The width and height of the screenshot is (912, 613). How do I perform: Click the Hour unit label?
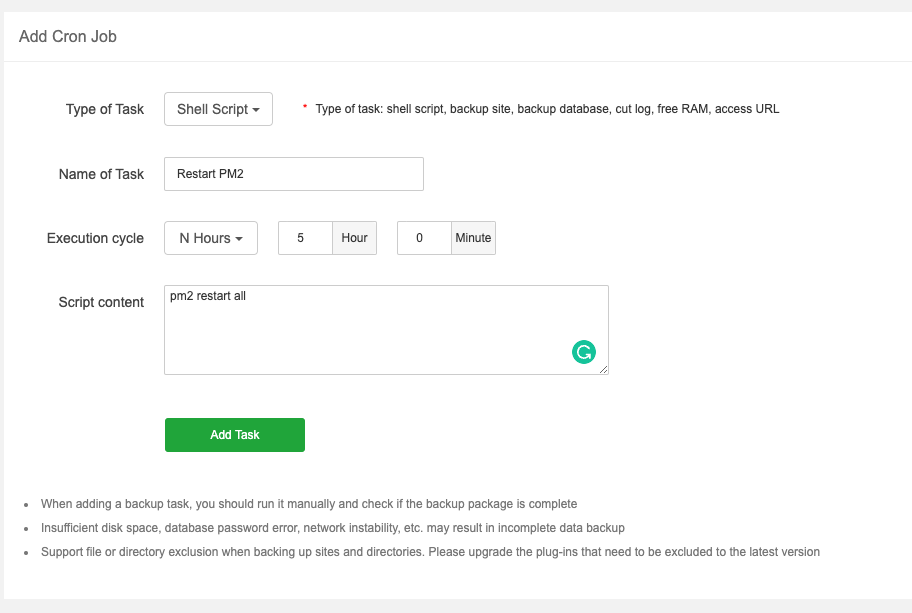[354, 238]
